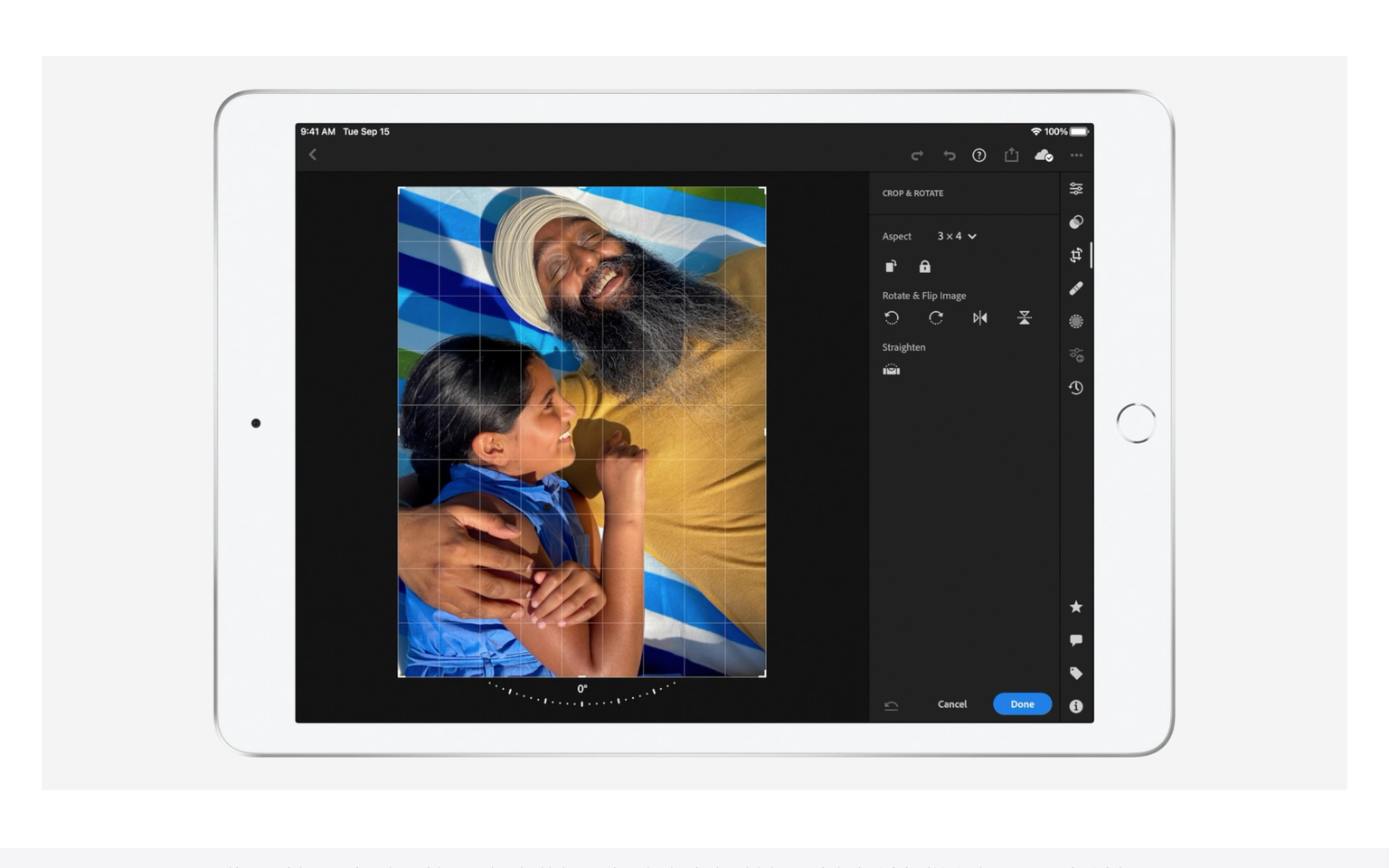
Task: Click the straighten angle dial at 0°
Action: tap(581, 694)
